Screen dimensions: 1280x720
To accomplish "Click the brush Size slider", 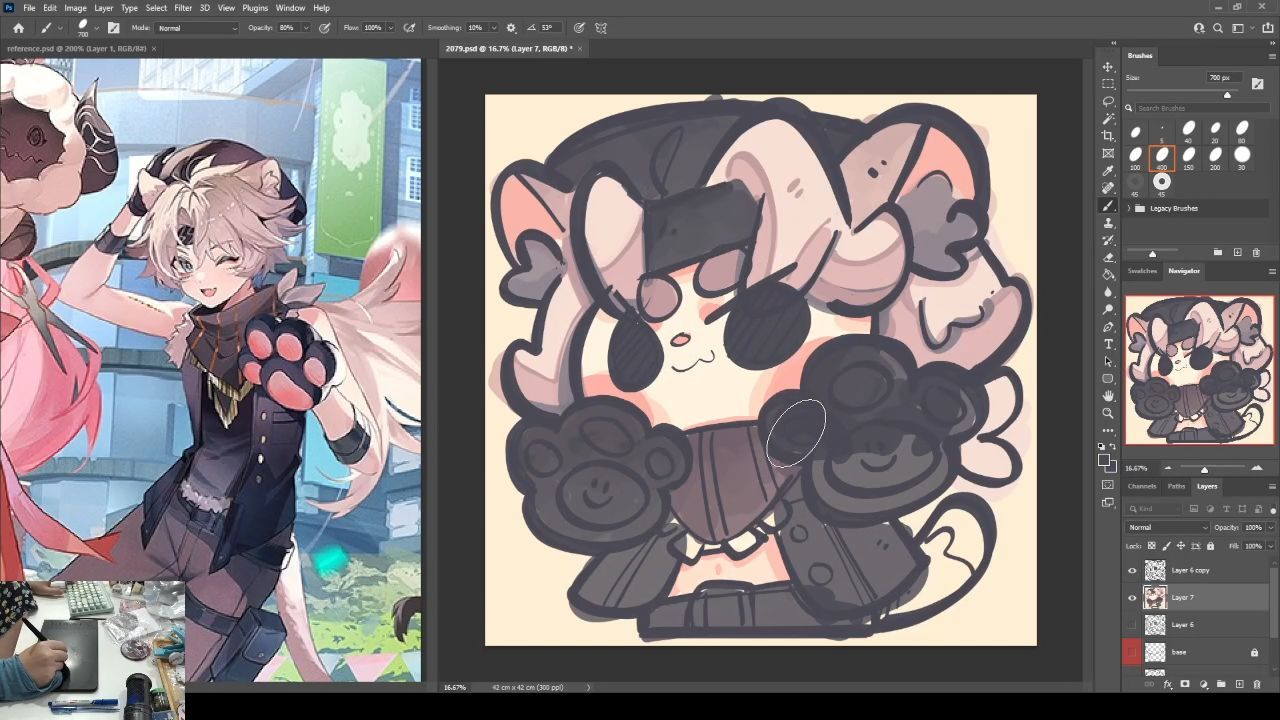I will click(1227, 94).
